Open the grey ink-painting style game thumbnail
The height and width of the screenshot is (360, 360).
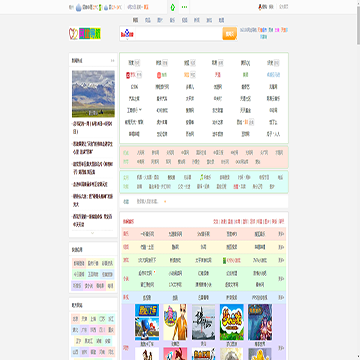click(204, 322)
